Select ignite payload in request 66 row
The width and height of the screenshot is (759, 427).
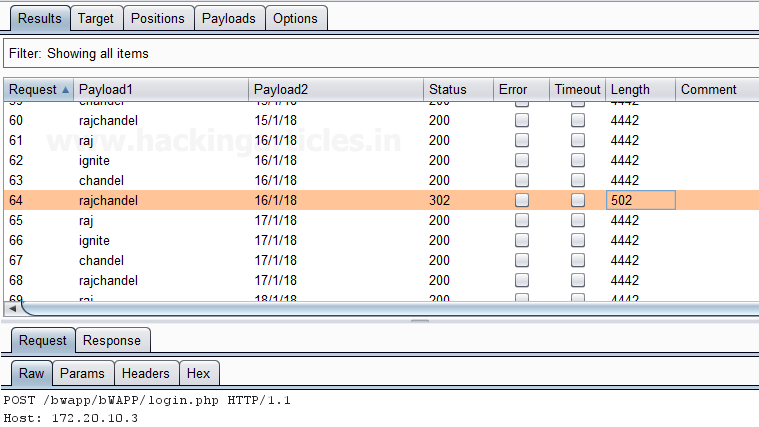(x=94, y=241)
